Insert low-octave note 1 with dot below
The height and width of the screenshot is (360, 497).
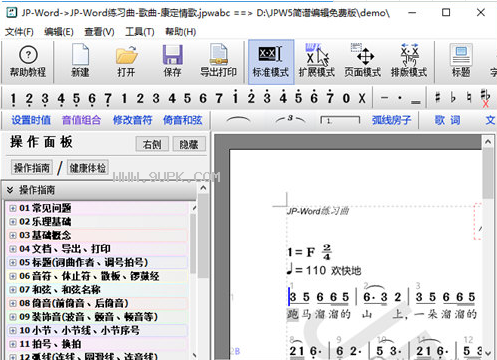[13, 99]
